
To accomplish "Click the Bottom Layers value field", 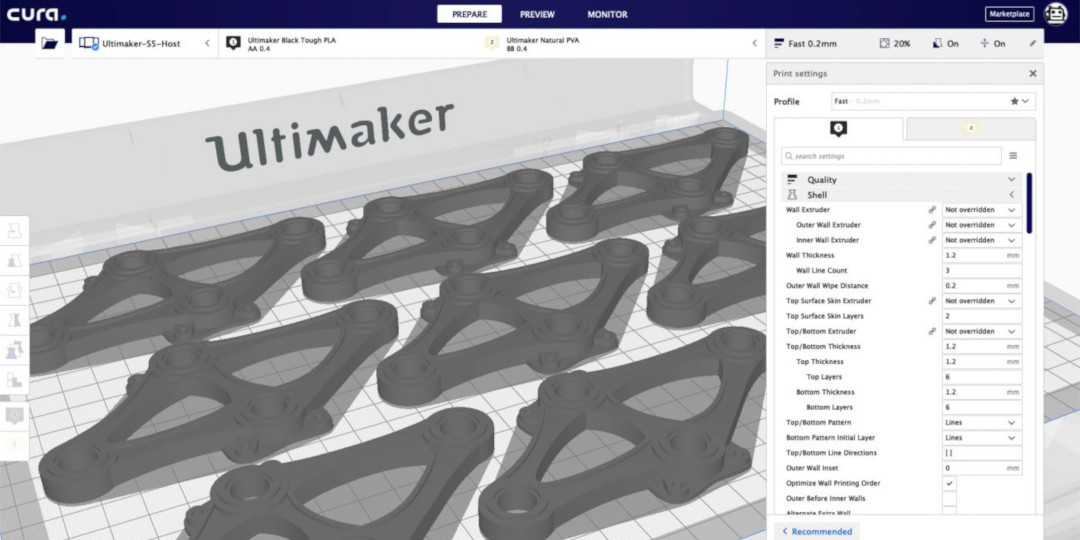I will (982, 407).
